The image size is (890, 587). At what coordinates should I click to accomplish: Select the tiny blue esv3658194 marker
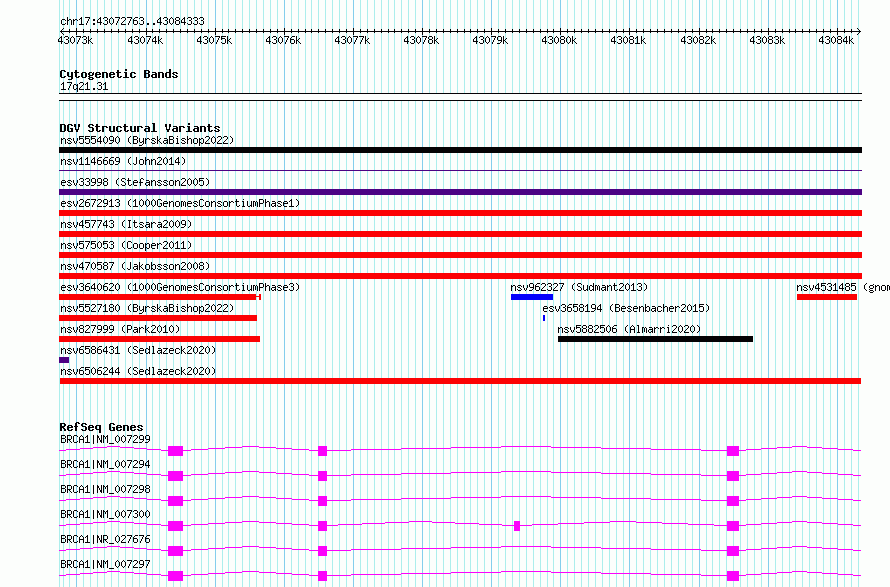pos(544,318)
